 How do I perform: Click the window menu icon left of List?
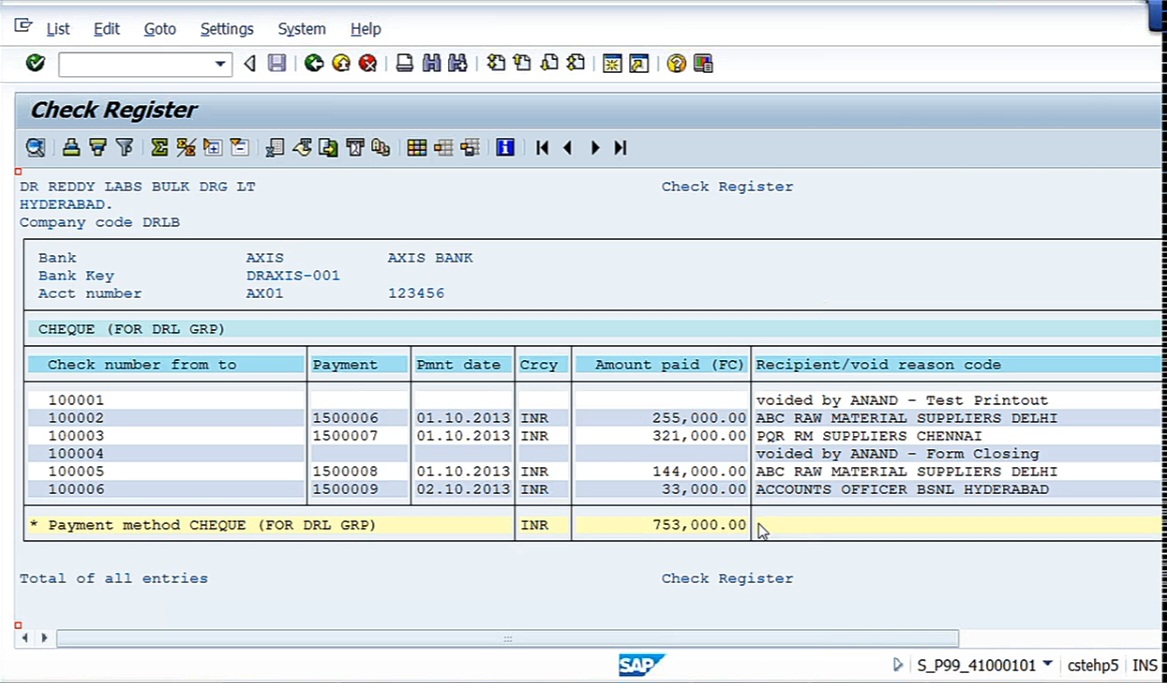coord(24,26)
